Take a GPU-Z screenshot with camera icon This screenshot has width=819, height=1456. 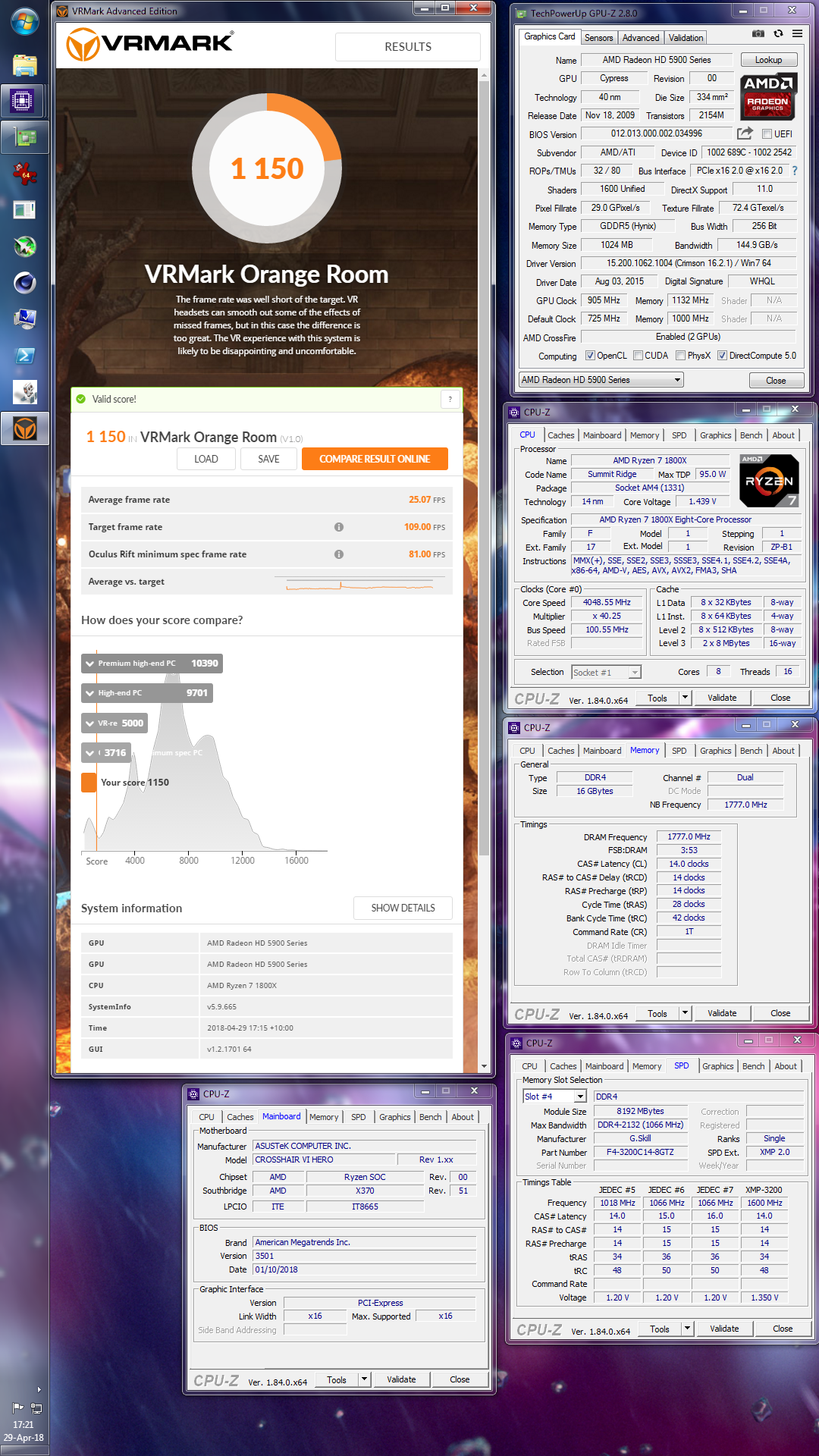coord(758,33)
